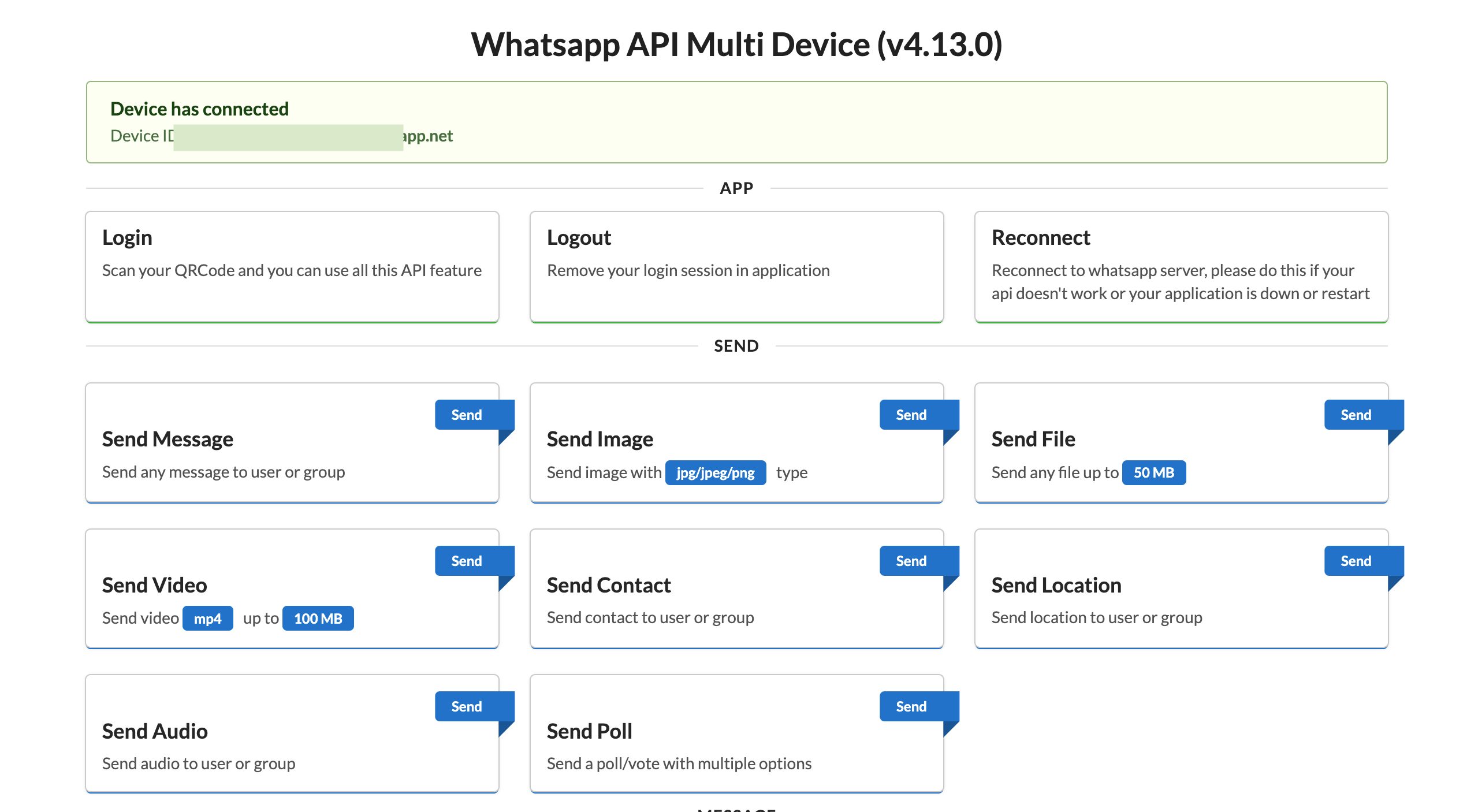
Task: Select the APP section tab
Action: click(734, 189)
